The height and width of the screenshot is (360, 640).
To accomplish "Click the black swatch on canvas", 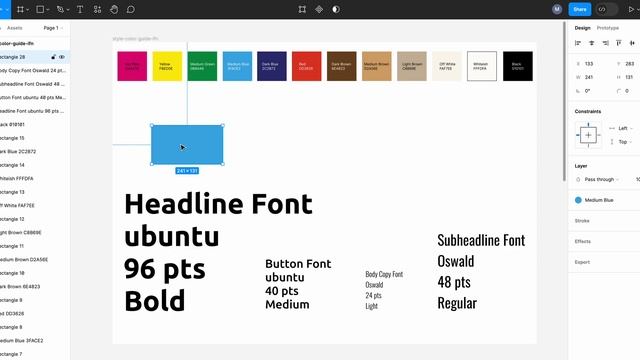I will (x=518, y=66).
